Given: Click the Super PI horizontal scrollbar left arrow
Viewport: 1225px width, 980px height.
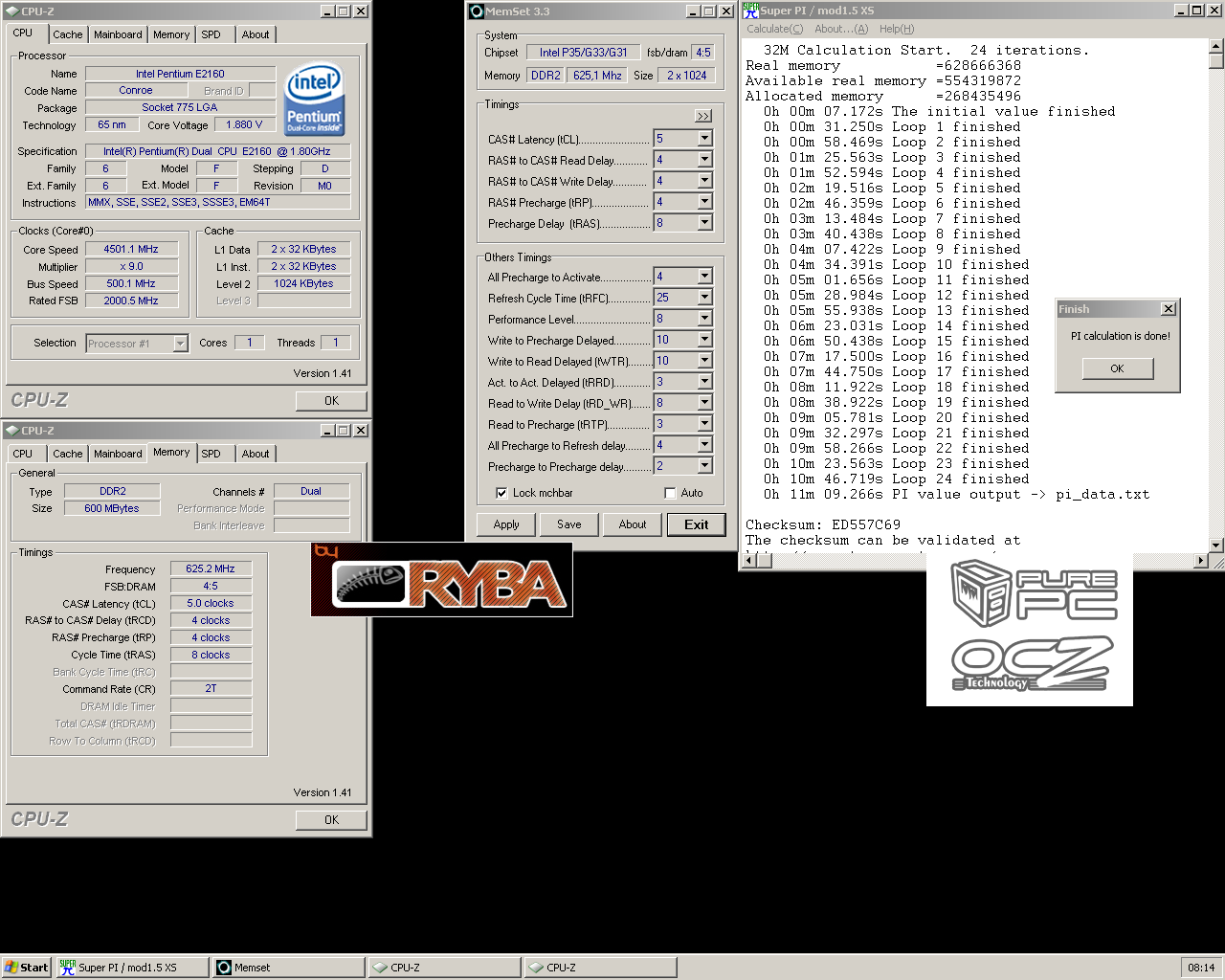Looking at the screenshot, I should coord(749,560).
